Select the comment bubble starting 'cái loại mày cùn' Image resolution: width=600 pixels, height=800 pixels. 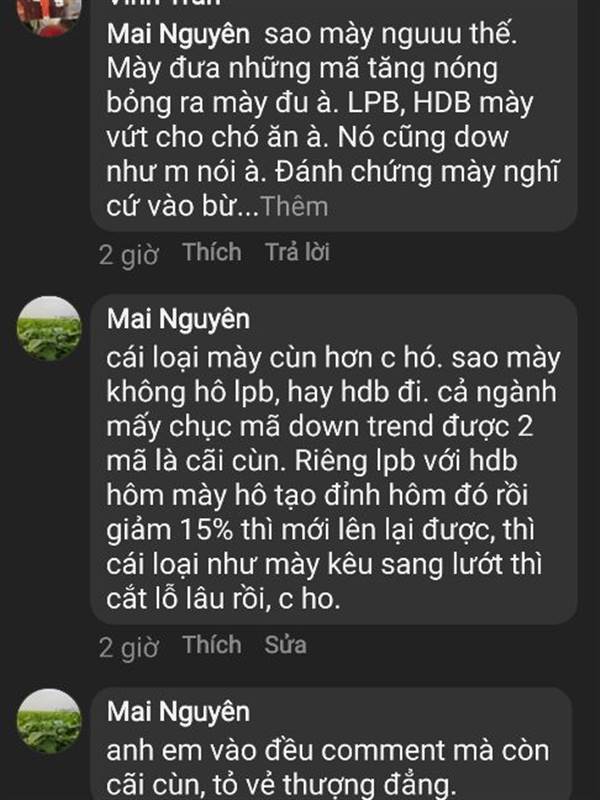coord(334,459)
